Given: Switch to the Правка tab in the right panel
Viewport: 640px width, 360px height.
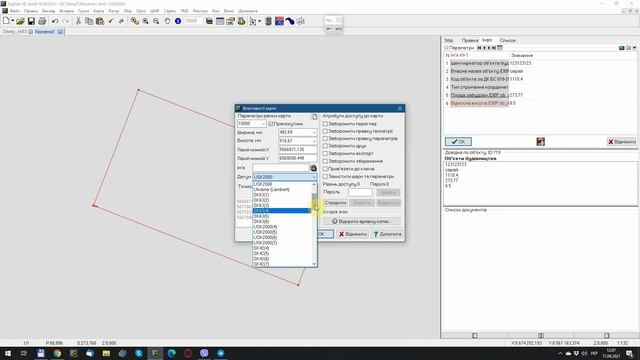Looking at the screenshot, I should click(x=470, y=40).
